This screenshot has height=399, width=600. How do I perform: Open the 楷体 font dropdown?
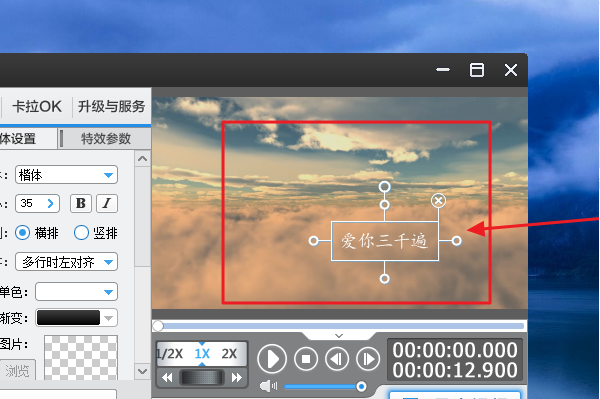coord(66,175)
